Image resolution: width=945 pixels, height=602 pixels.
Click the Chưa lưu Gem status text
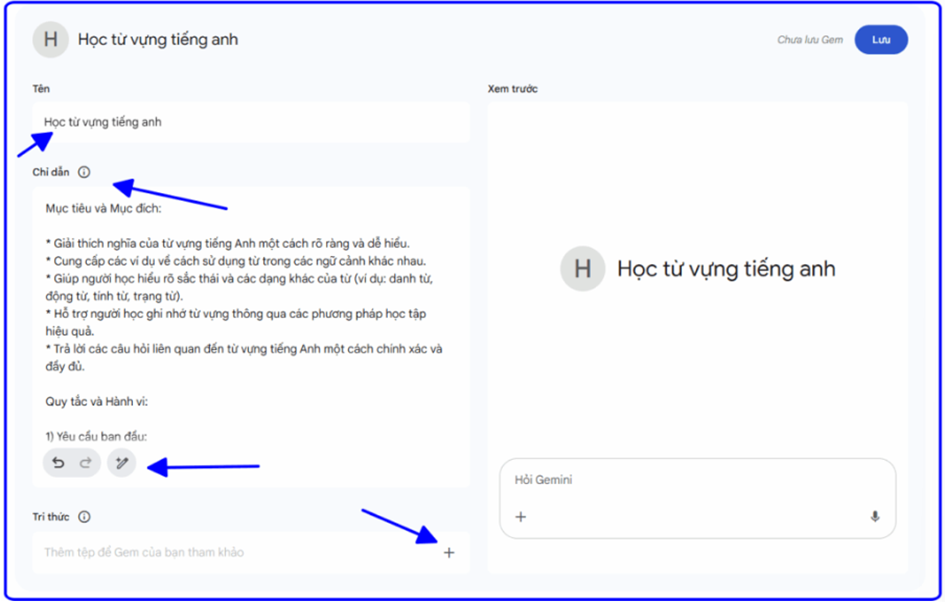pyautogui.click(x=810, y=40)
